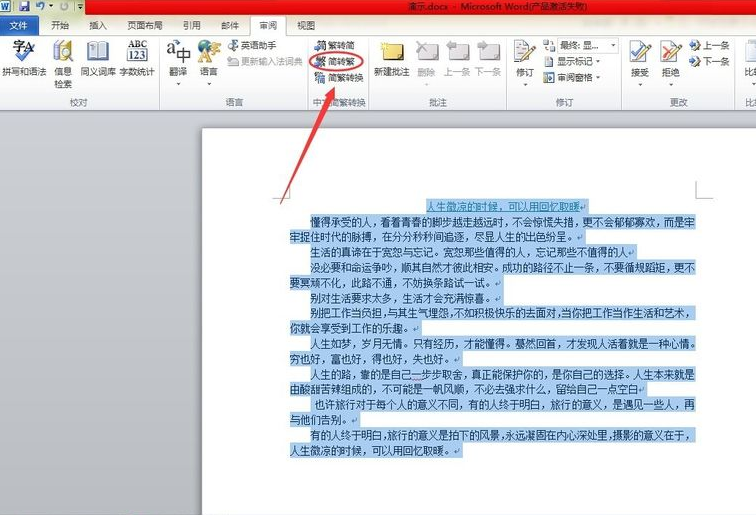
Task: Click 更新输入法词典 button
Action: pos(265,61)
